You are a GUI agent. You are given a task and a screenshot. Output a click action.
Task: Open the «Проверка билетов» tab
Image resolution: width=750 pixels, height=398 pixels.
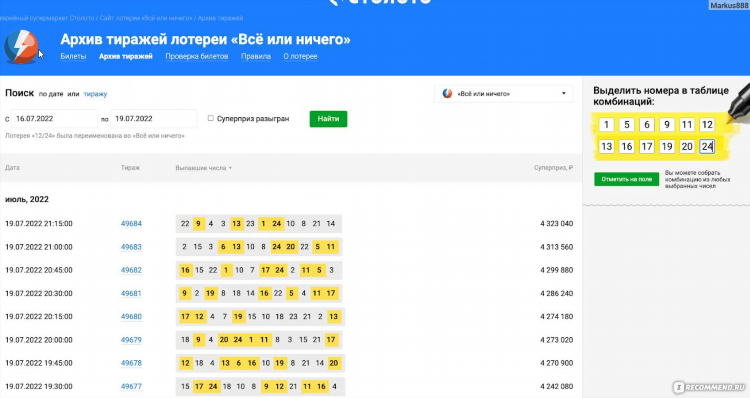pyautogui.click(x=197, y=56)
